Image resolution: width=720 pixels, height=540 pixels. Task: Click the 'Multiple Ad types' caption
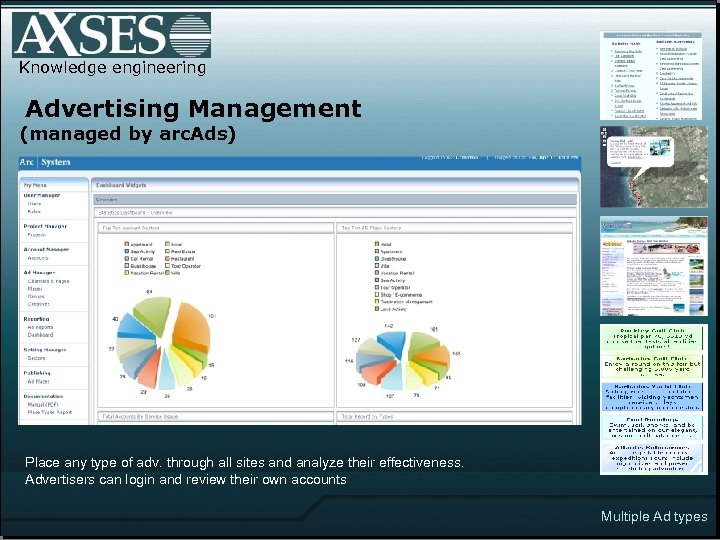(x=654, y=516)
